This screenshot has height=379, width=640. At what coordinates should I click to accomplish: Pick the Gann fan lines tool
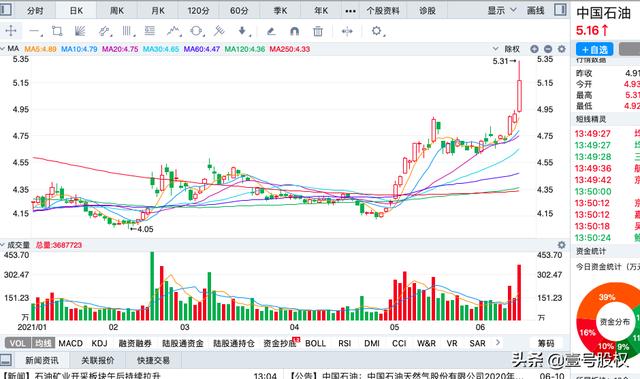[80, 31]
